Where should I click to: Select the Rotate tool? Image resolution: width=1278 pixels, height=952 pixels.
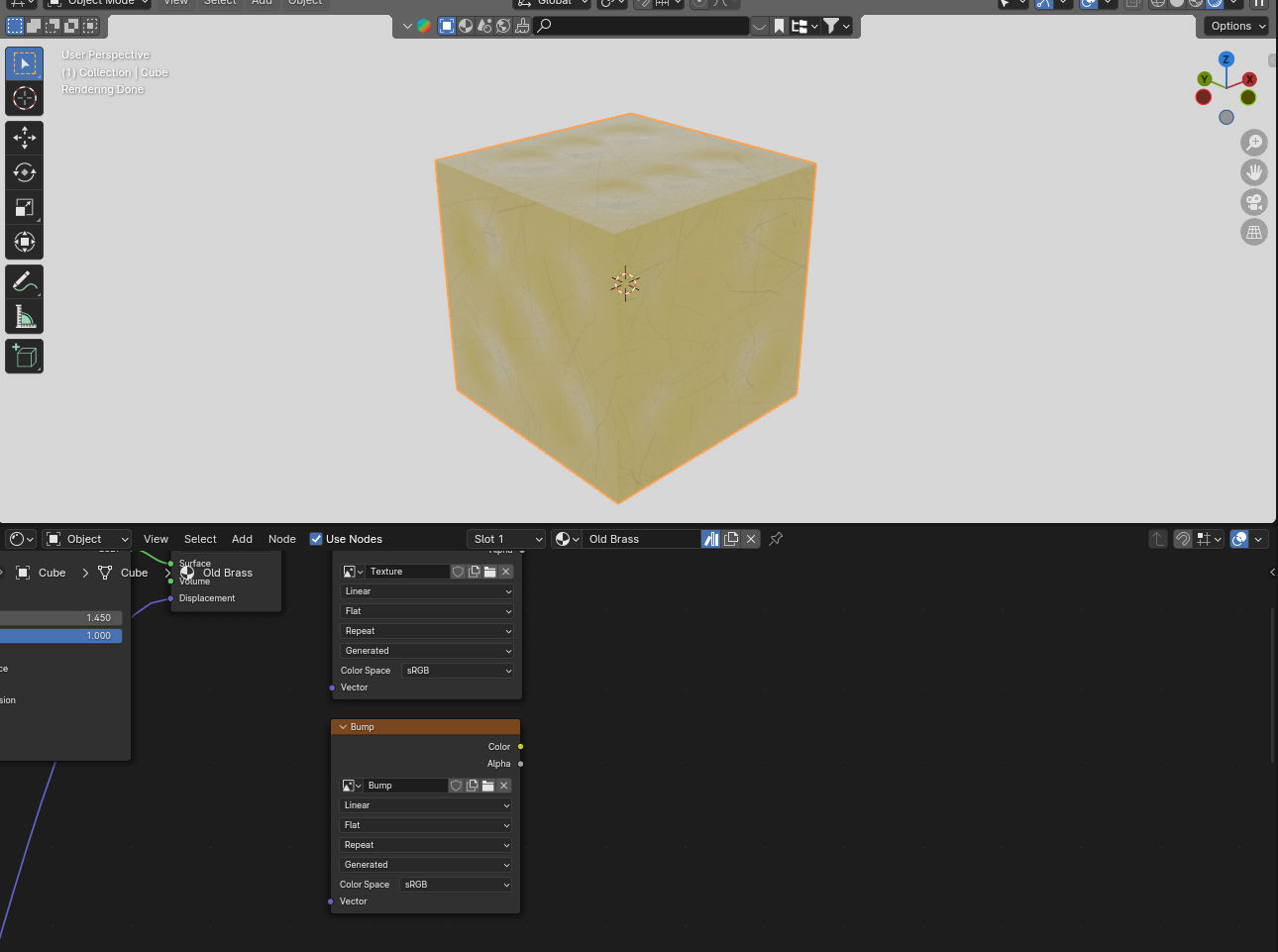click(24, 172)
